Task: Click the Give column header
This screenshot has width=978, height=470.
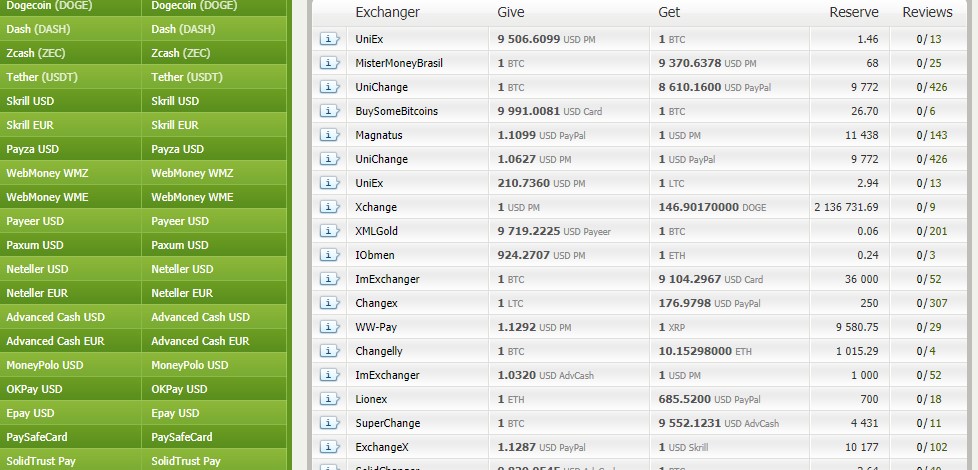Action: [511, 12]
